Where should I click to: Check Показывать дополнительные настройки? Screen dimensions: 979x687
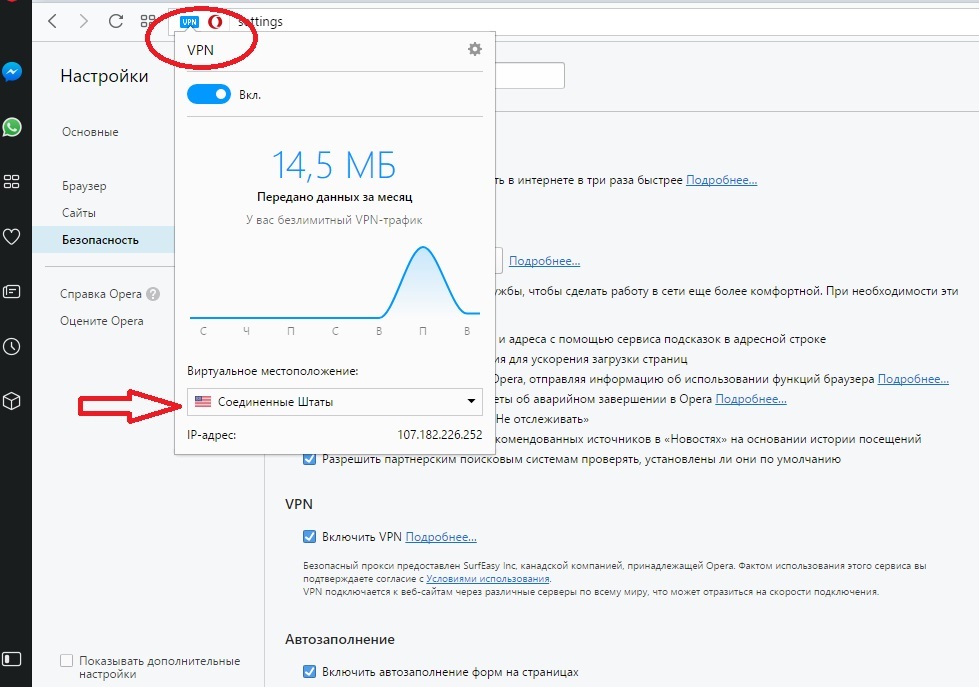[66, 660]
